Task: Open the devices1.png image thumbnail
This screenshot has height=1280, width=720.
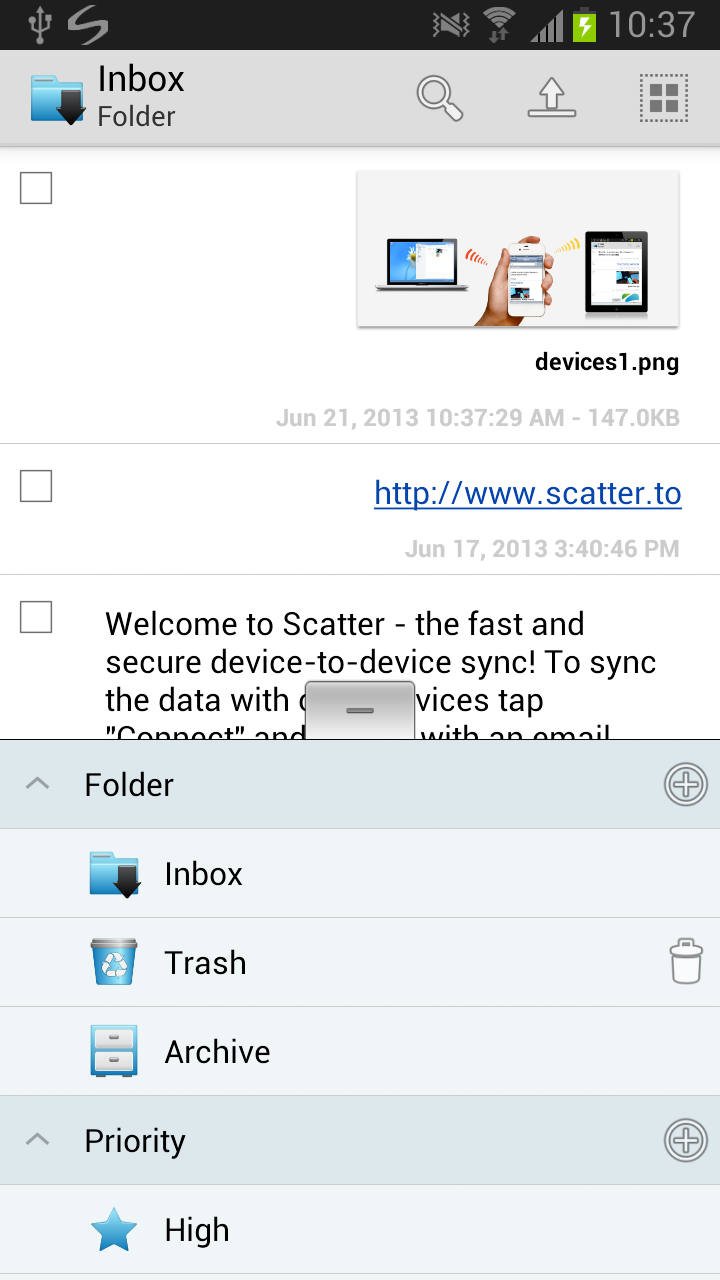Action: coord(517,247)
